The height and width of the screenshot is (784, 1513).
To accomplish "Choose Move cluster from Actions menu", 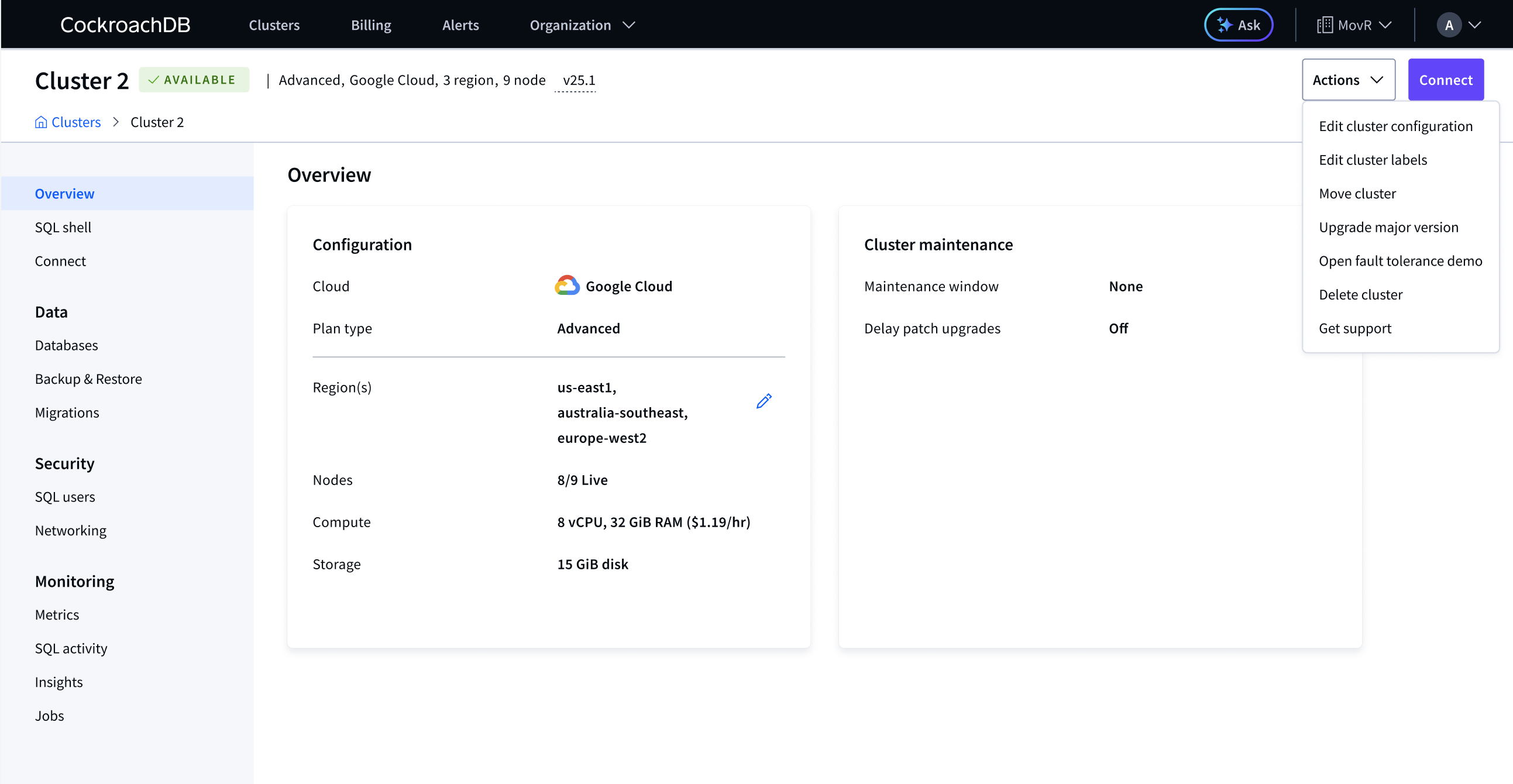I will [1357, 193].
